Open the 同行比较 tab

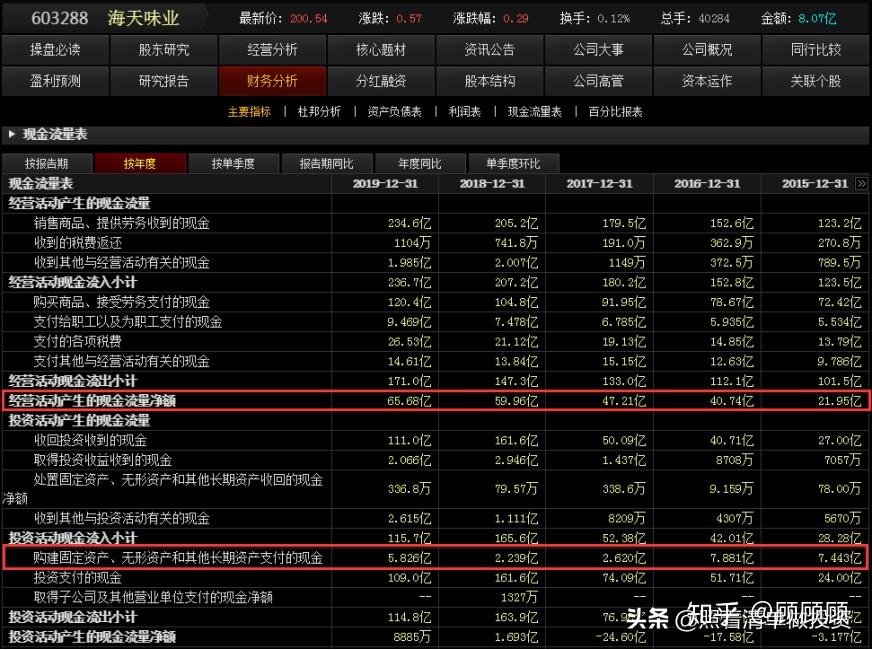coord(816,50)
